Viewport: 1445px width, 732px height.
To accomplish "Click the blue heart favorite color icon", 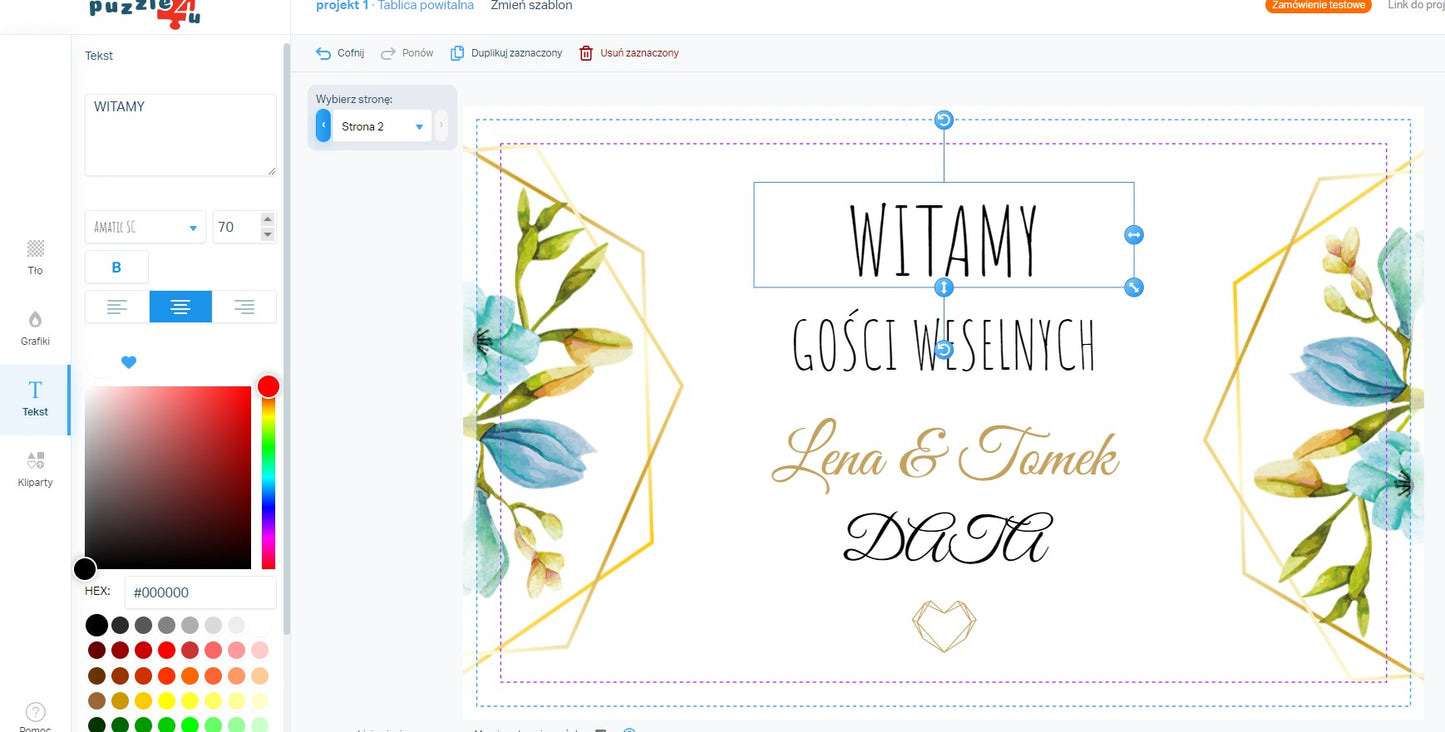I will click(x=129, y=362).
